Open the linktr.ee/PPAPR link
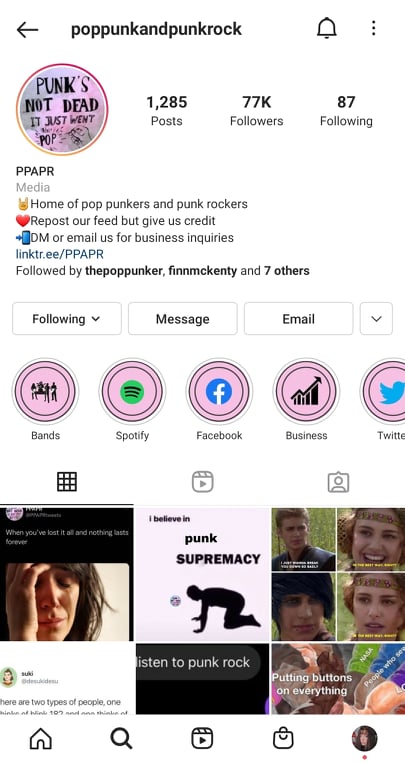The height and width of the screenshot is (763, 405). click(x=60, y=254)
